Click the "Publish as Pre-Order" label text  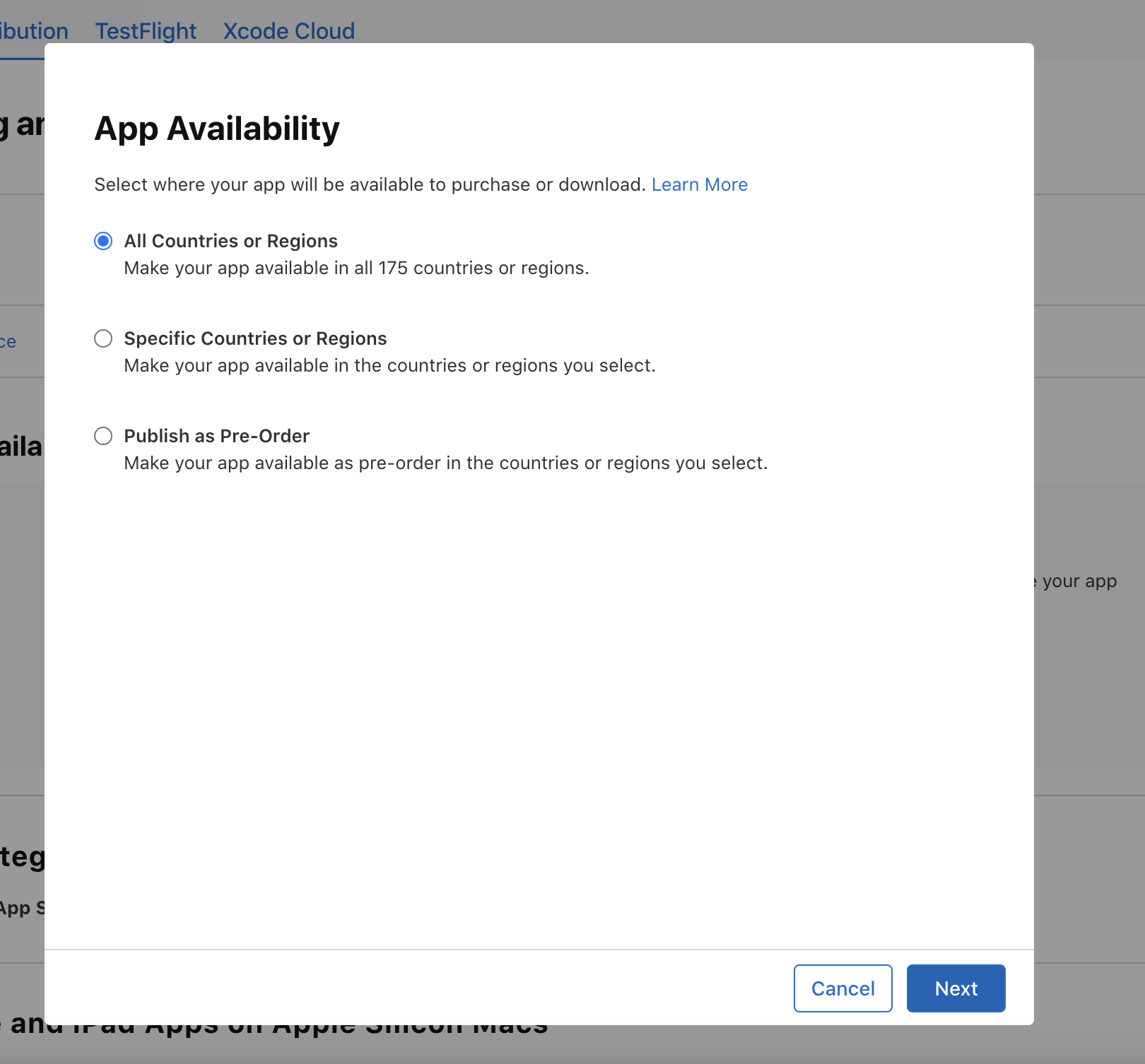(216, 436)
